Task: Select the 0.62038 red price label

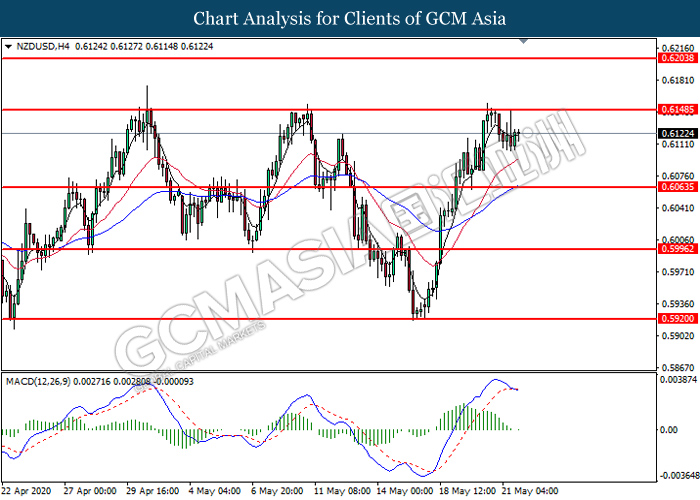Action: coord(678,58)
